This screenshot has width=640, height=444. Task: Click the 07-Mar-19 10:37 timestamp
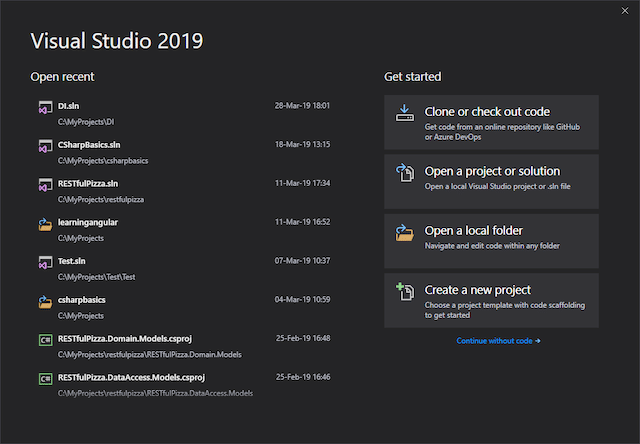[x=302, y=261]
